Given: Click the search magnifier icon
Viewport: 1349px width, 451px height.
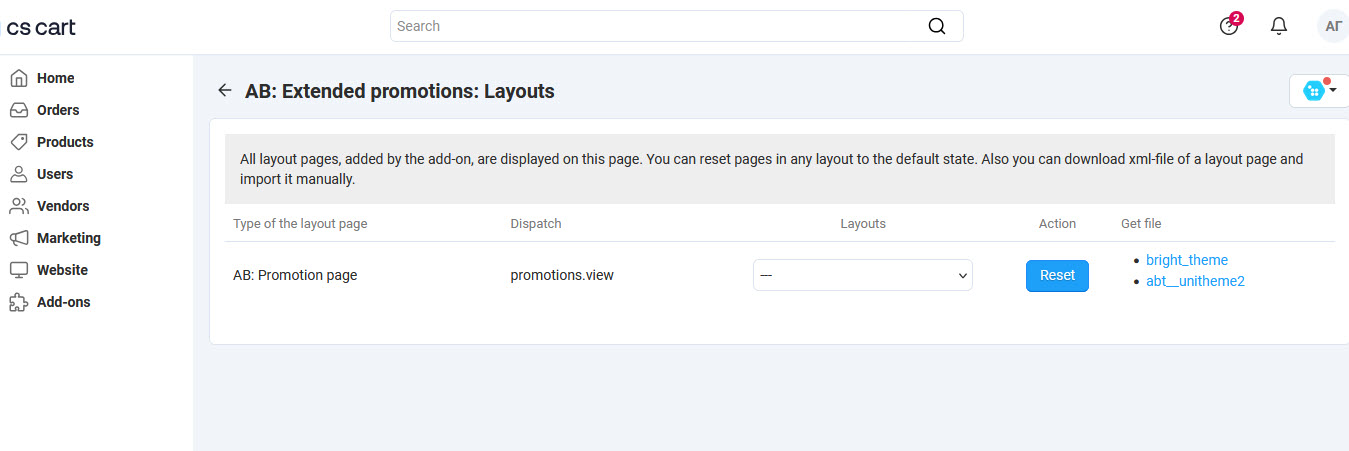Looking at the screenshot, I should tap(937, 26).
